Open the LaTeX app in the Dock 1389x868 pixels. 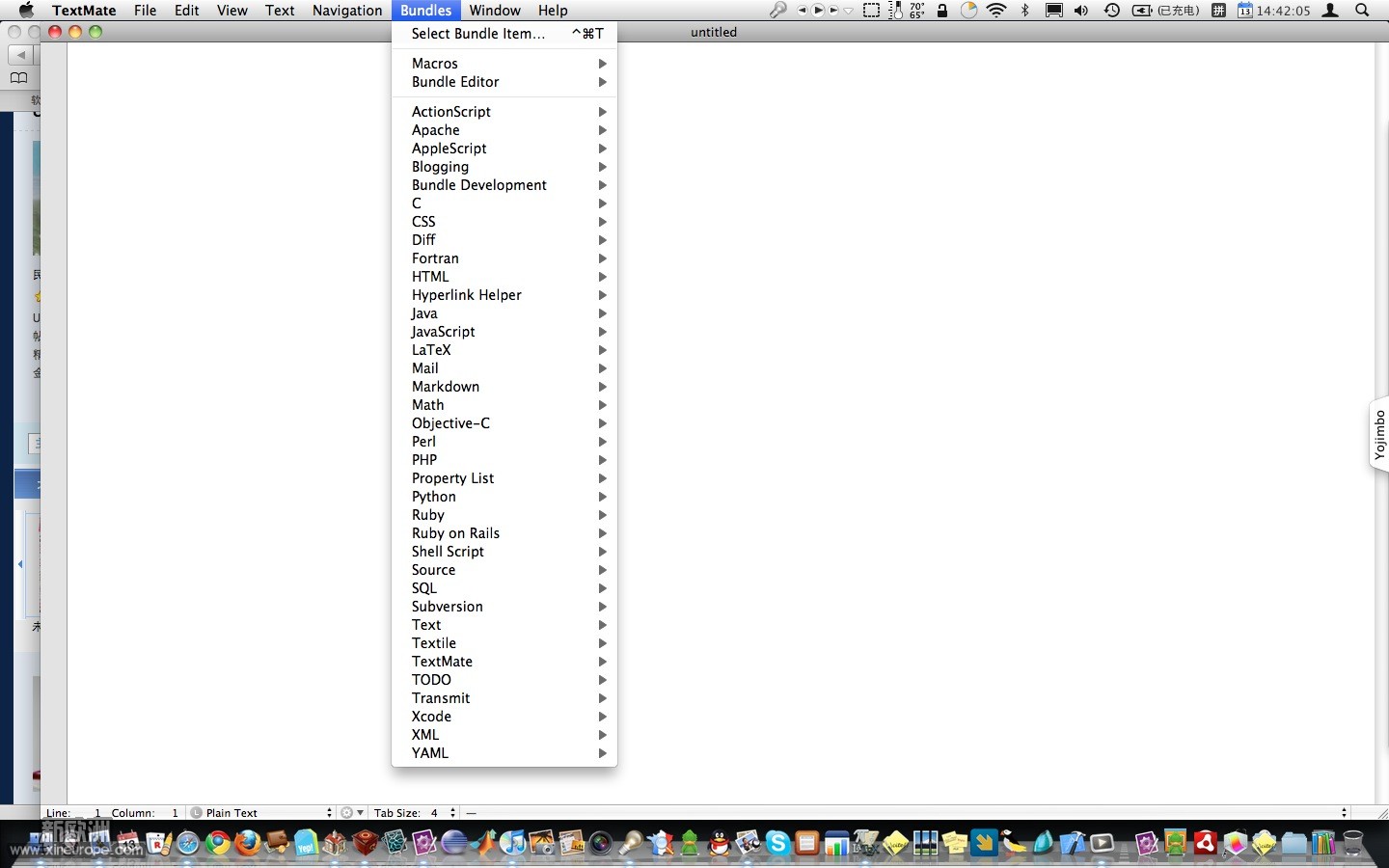point(866,843)
